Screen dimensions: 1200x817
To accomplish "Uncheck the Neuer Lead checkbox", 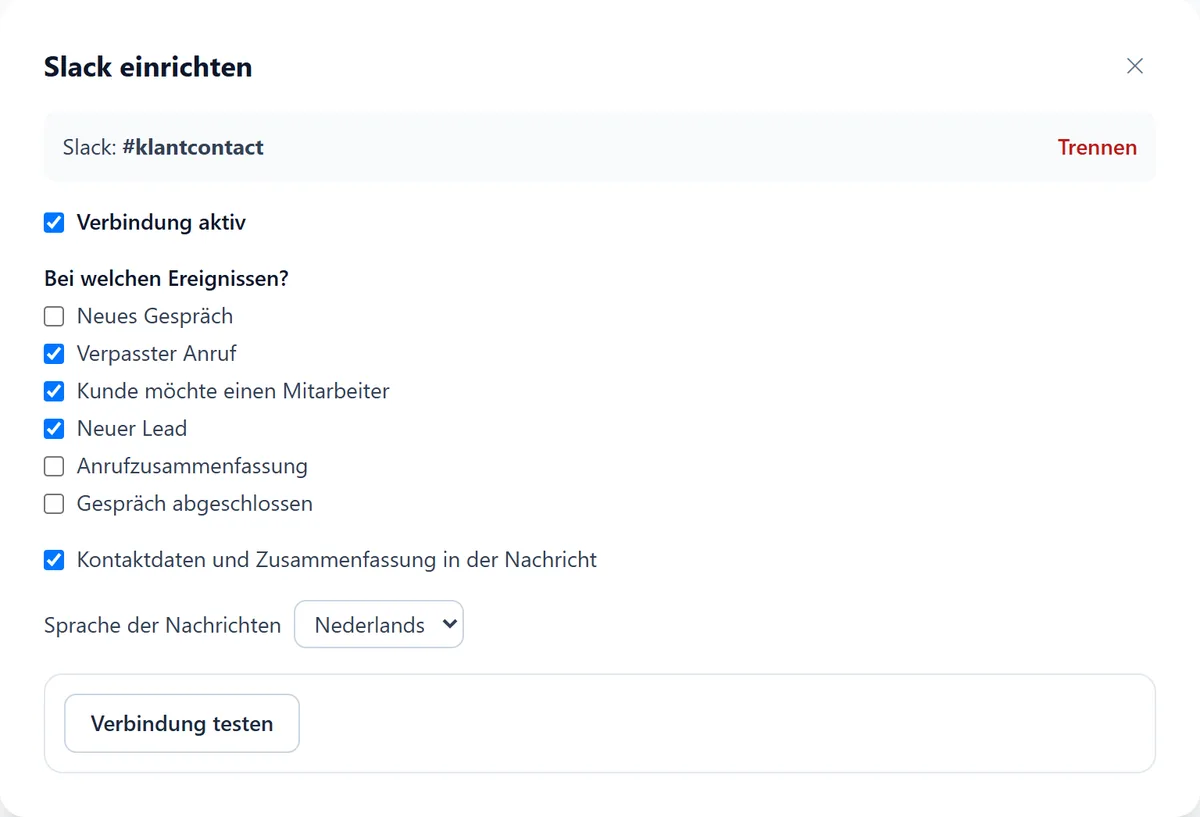I will coord(54,429).
